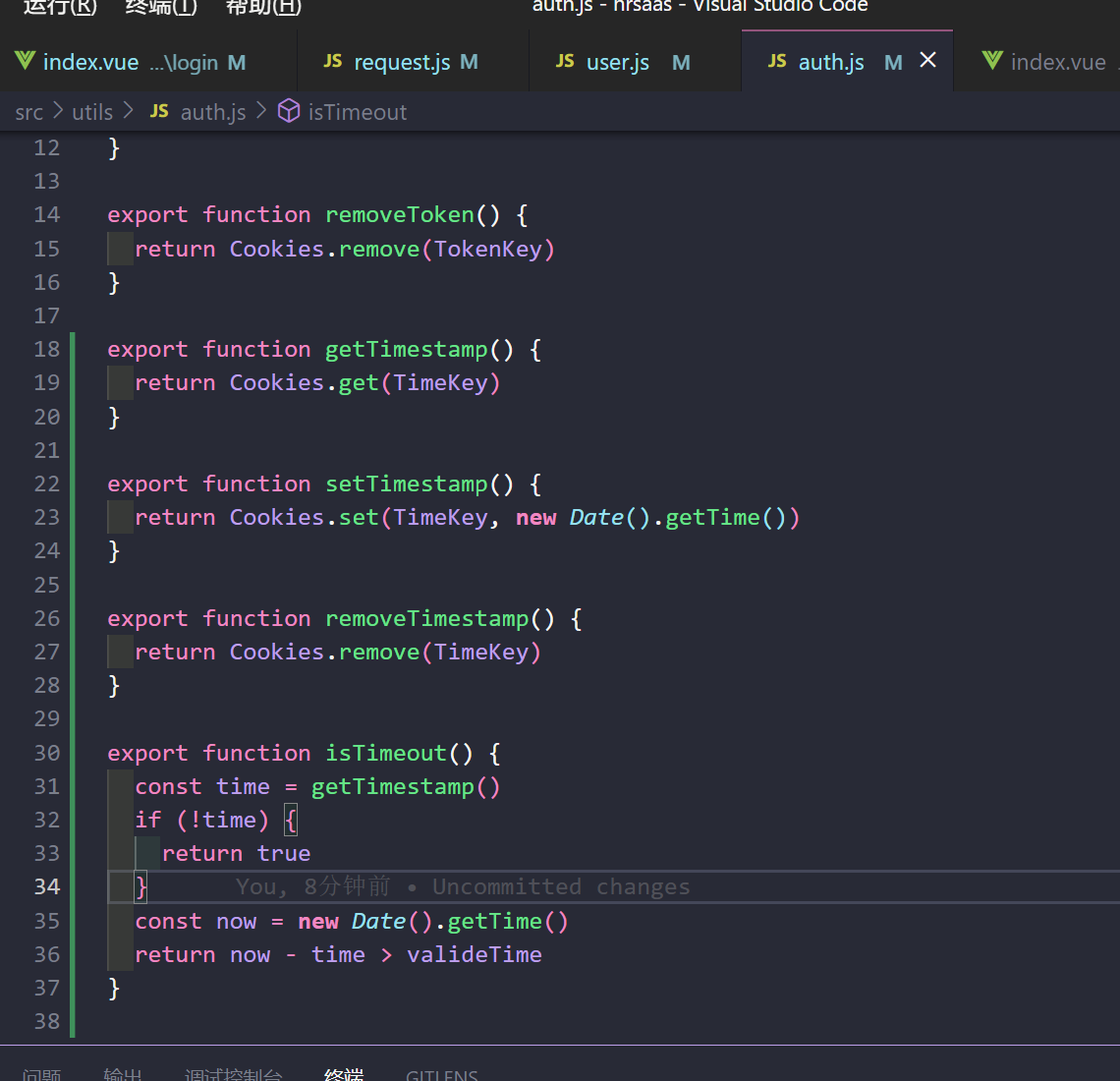The height and width of the screenshot is (1081, 1120).
Task: Switch to the 输出 panel tab
Action: tap(123, 1073)
